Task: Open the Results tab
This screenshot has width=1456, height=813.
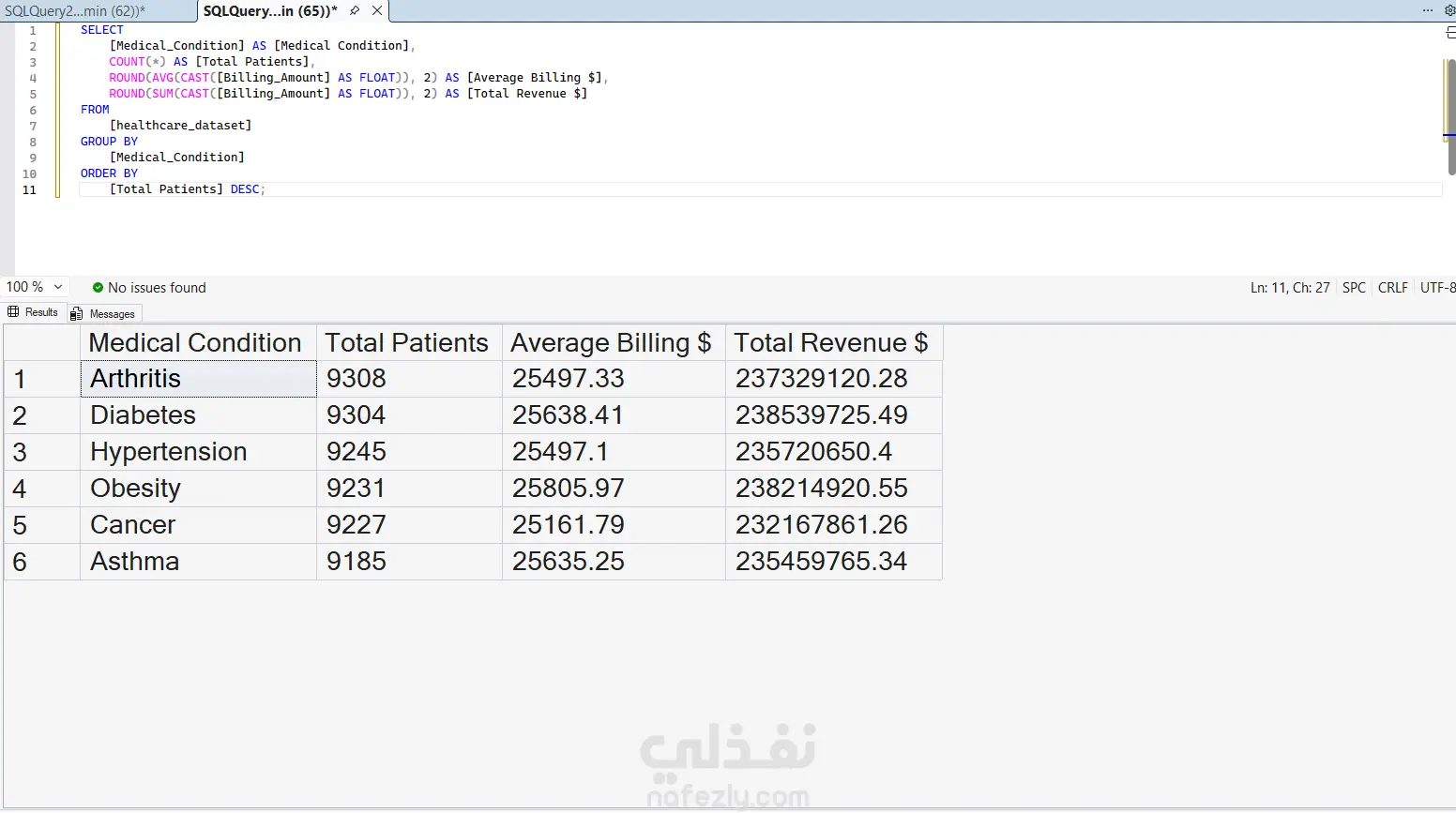Action: (34, 312)
